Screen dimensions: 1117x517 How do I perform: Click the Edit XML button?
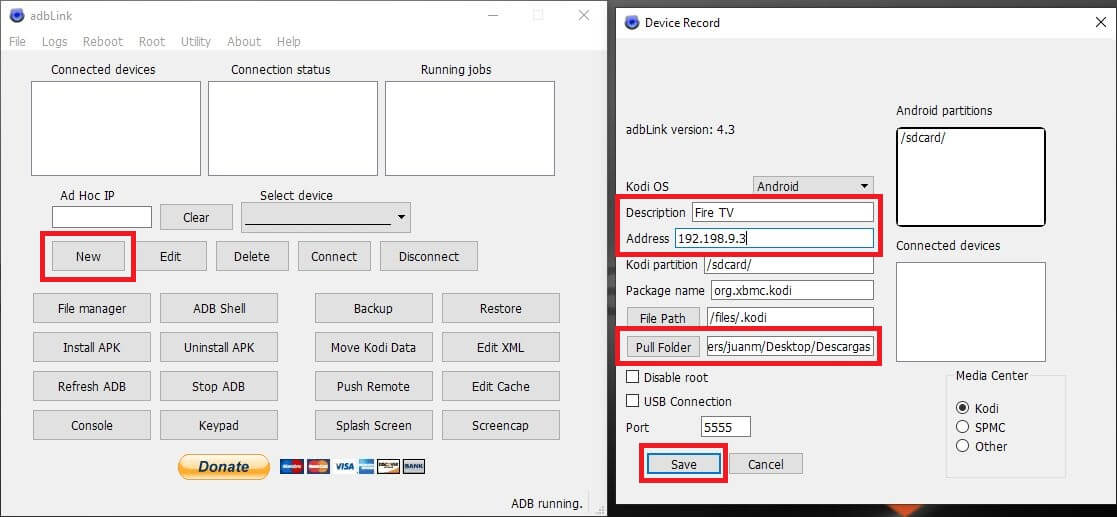coord(501,348)
